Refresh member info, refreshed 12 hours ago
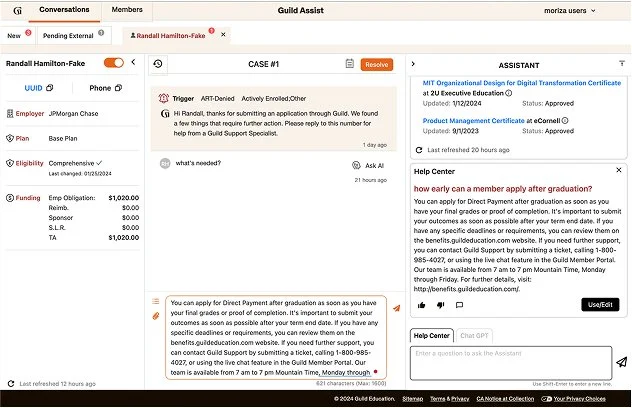632x408 pixels. pos(11,384)
